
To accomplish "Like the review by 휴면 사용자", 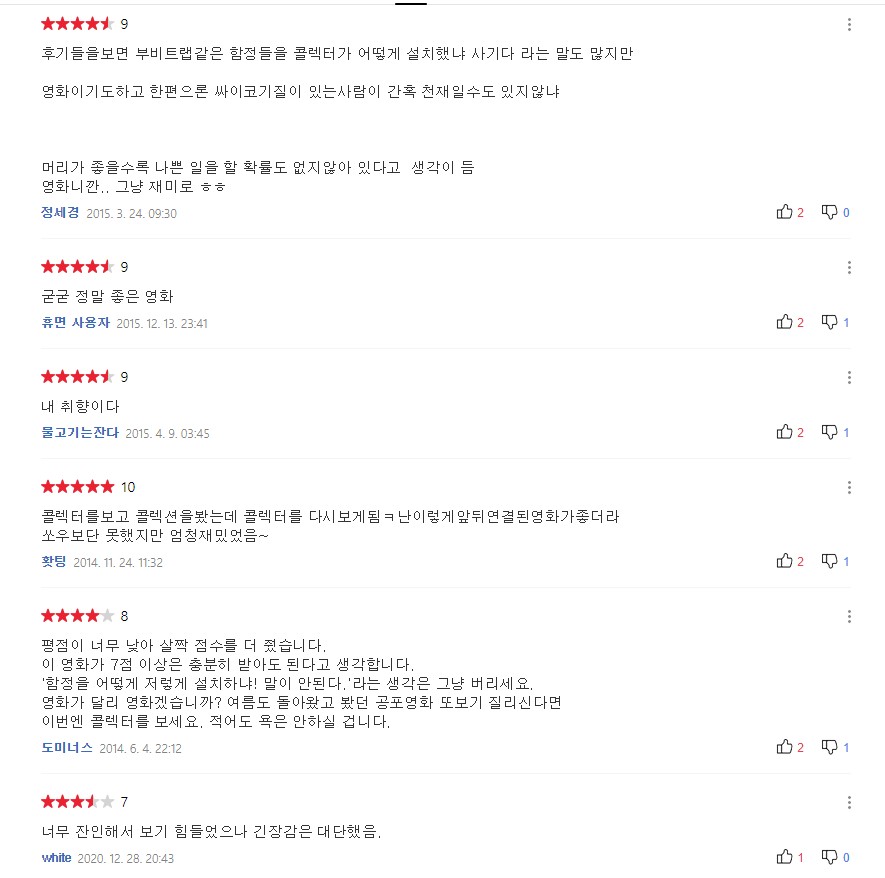I will [x=785, y=322].
